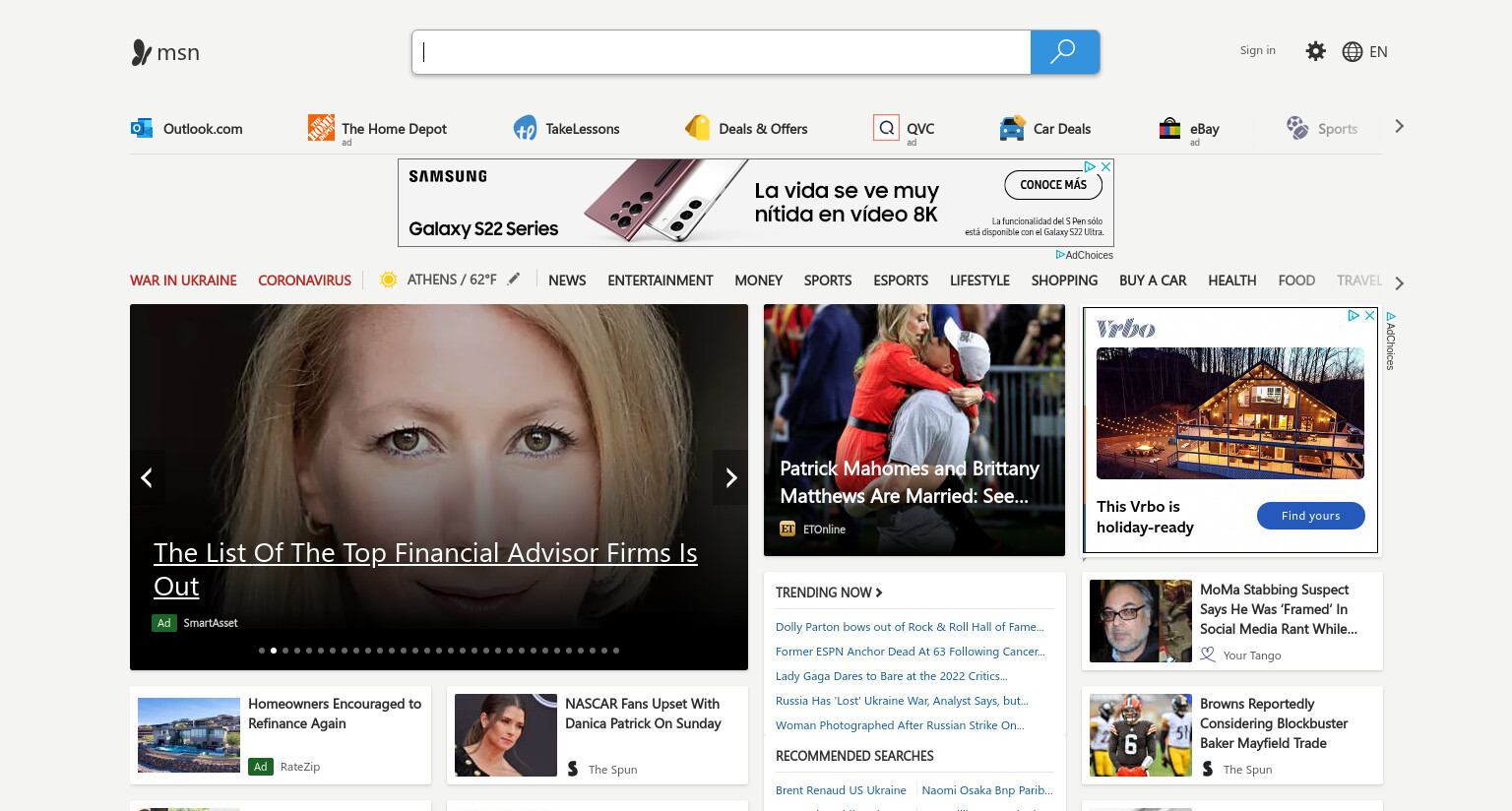Image resolution: width=1512 pixels, height=811 pixels.
Task: Open SHOPPING category
Action: click(1064, 281)
